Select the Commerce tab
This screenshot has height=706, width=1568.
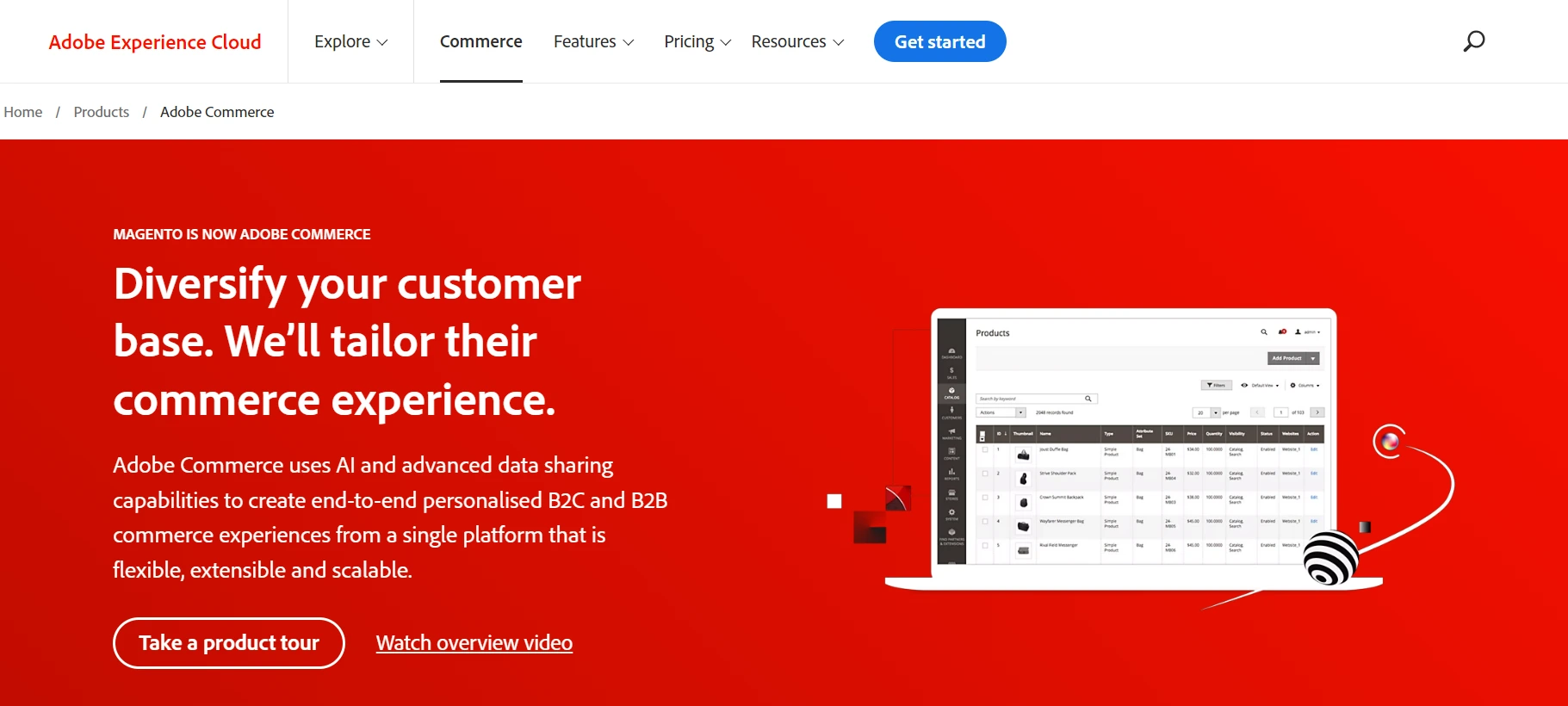point(480,41)
